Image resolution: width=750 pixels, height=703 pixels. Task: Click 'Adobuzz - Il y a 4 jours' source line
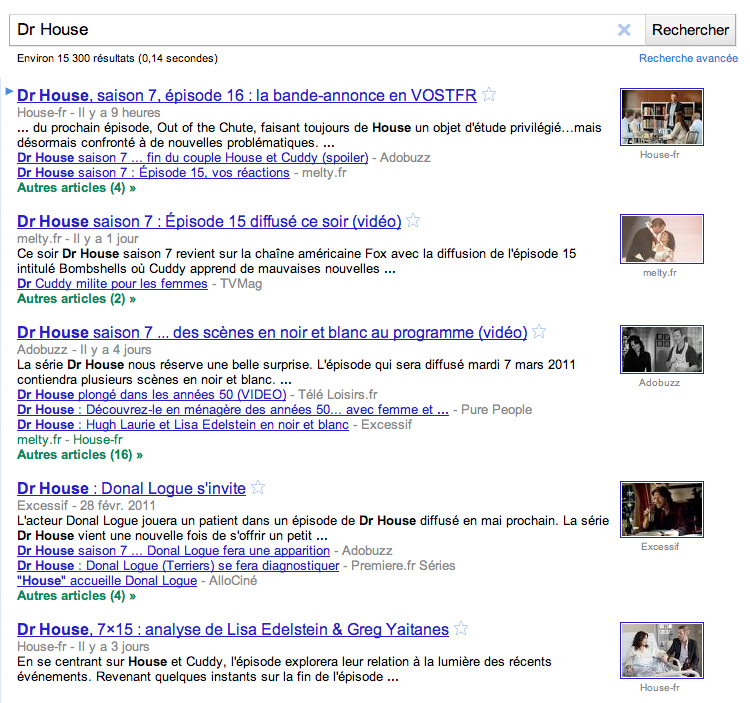click(x=84, y=350)
